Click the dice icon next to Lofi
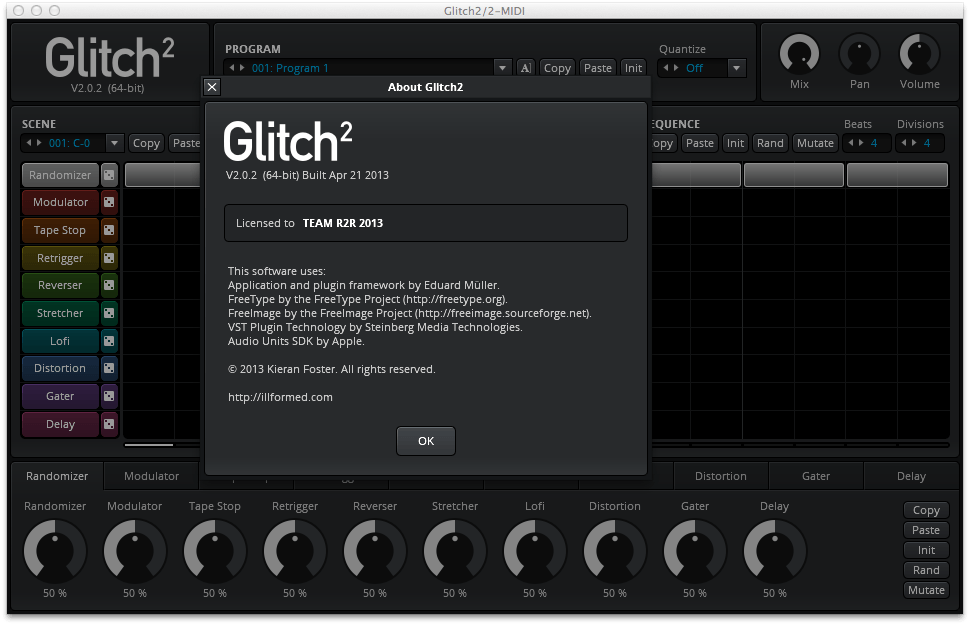Screen dimensions: 970x625 (109, 341)
